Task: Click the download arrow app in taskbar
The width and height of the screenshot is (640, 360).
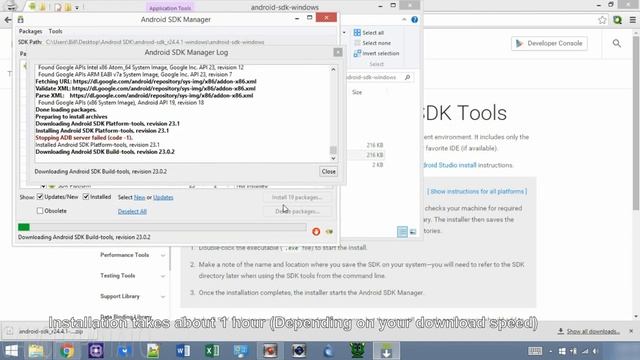Action: (386, 351)
